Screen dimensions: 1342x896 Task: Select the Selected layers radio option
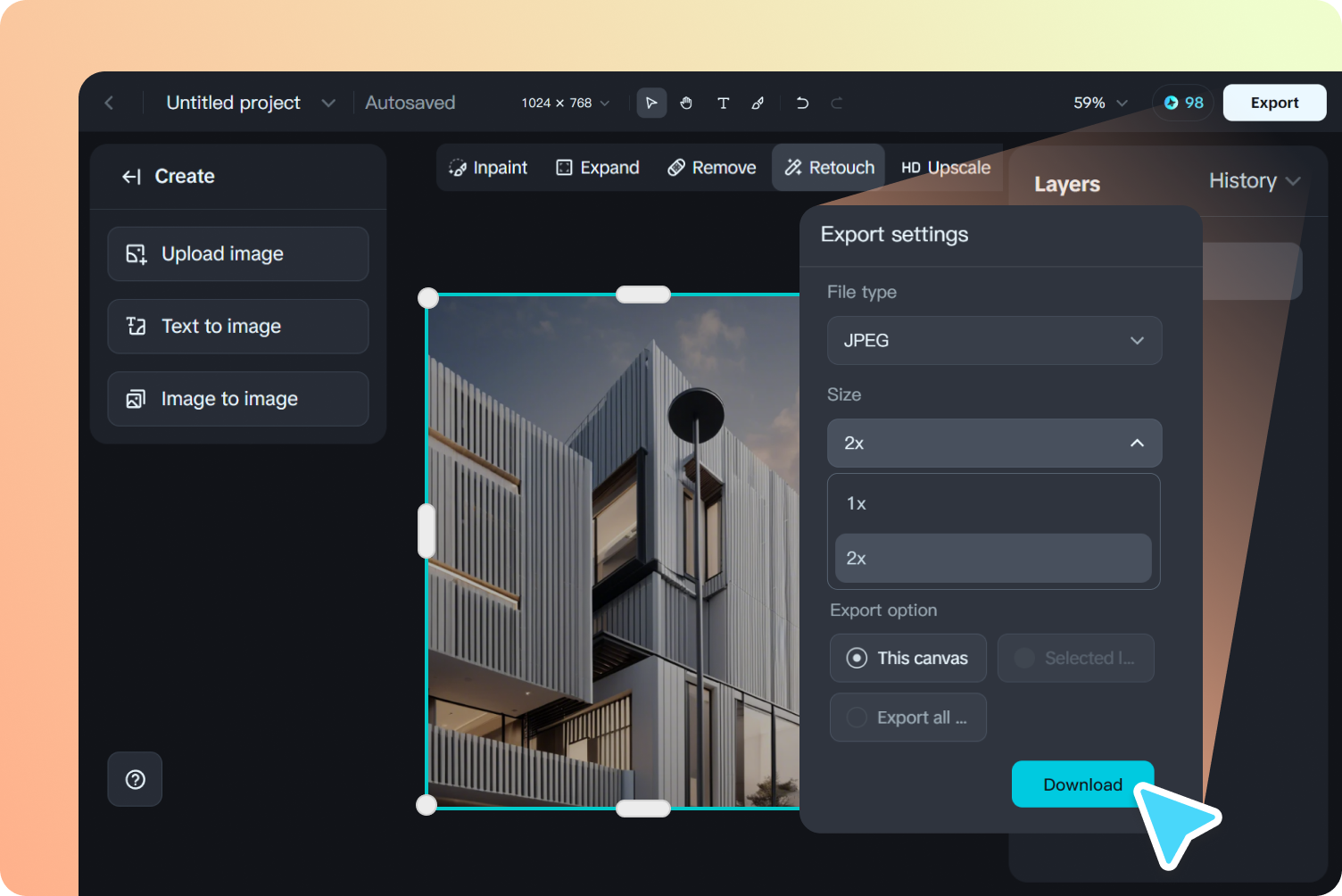point(1075,658)
